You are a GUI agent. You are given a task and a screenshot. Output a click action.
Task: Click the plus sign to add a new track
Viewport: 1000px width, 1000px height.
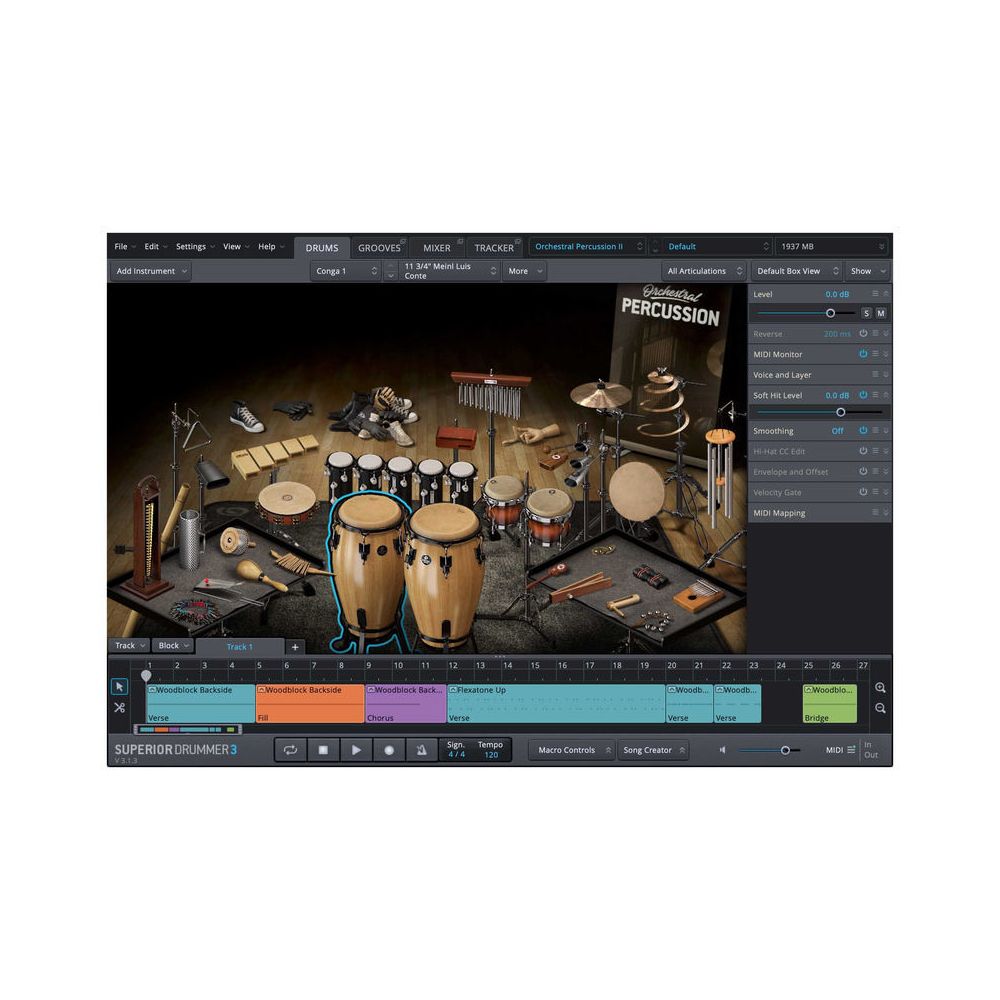295,647
